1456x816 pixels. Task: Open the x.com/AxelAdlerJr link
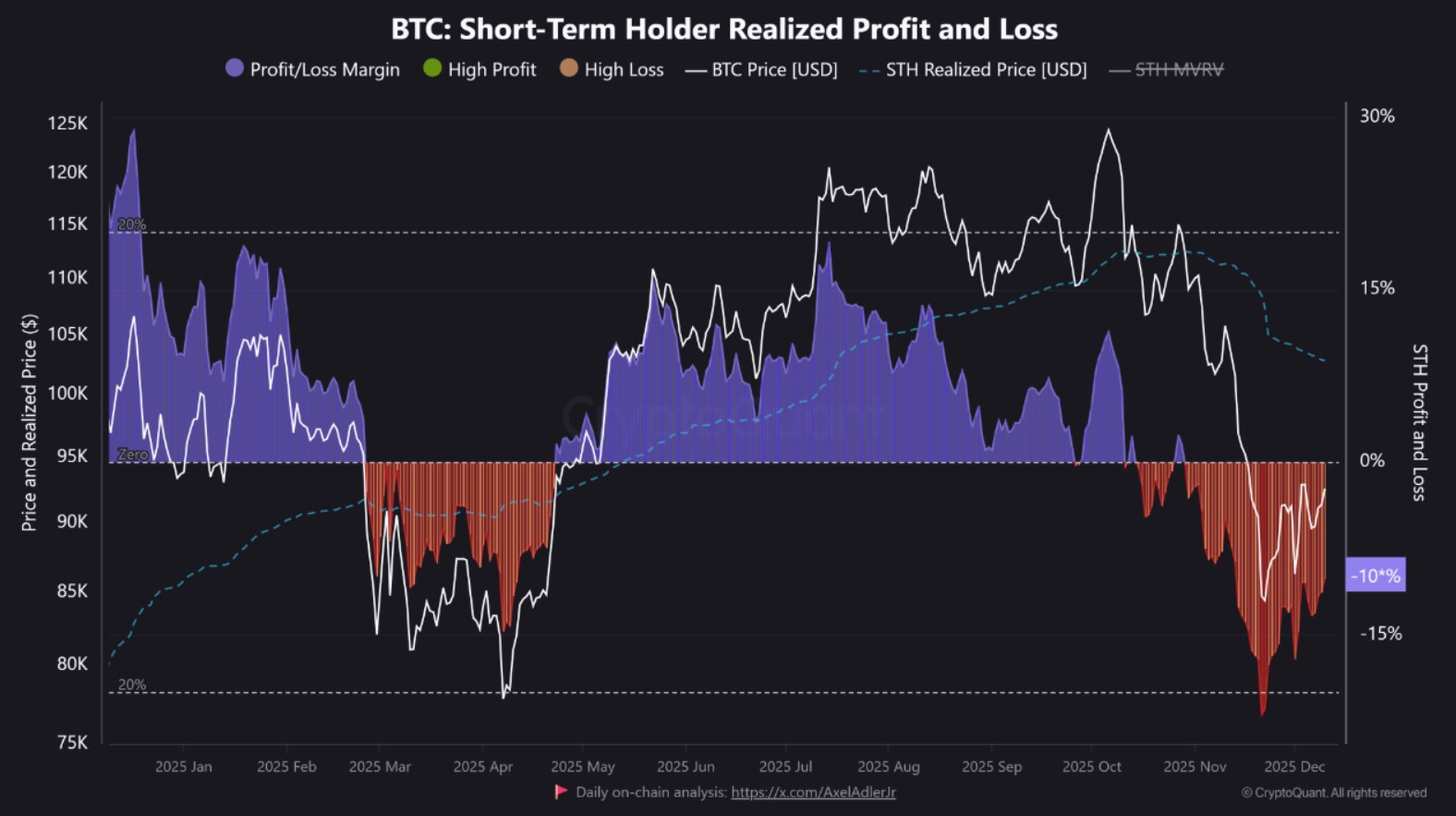point(813,792)
